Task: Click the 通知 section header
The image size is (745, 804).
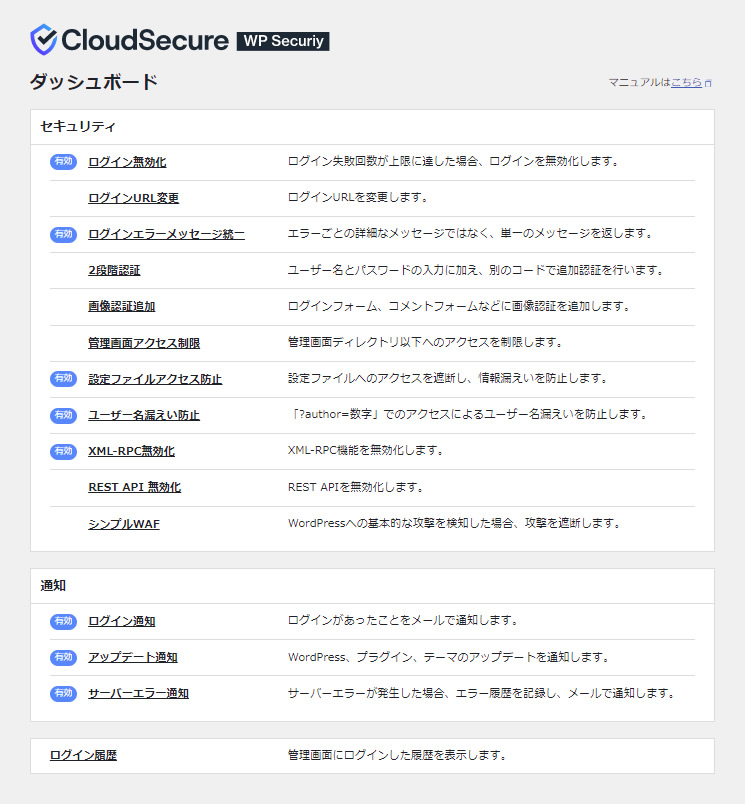Action: 53,586
